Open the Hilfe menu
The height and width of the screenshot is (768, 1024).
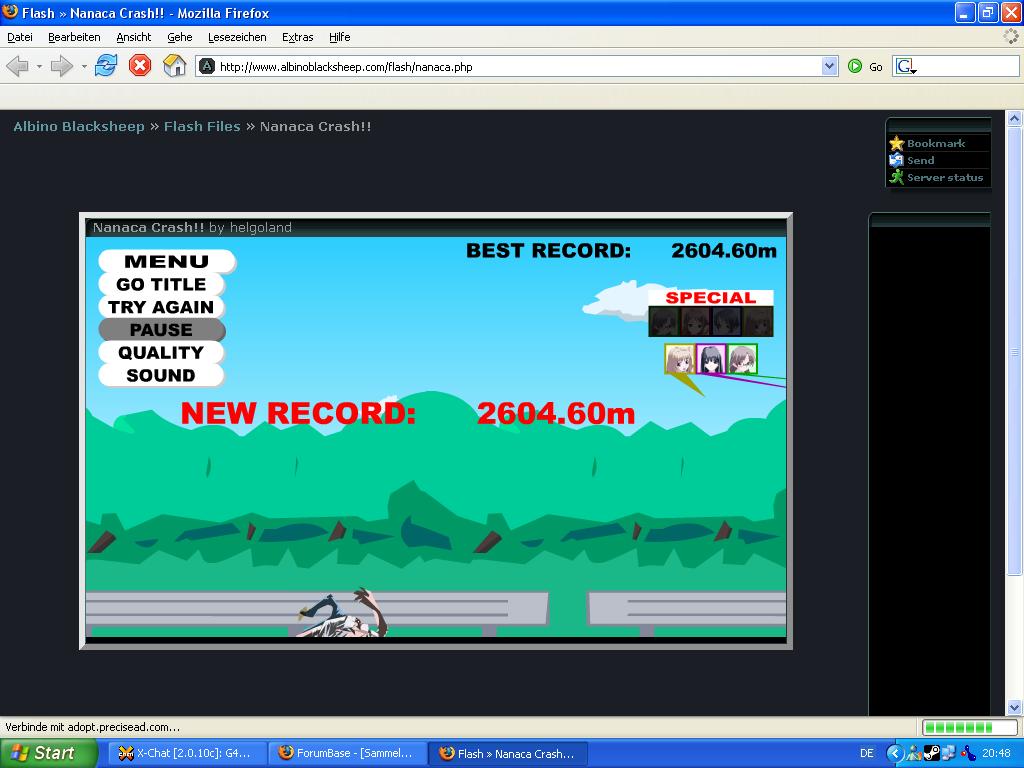click(x=340, y=37)
